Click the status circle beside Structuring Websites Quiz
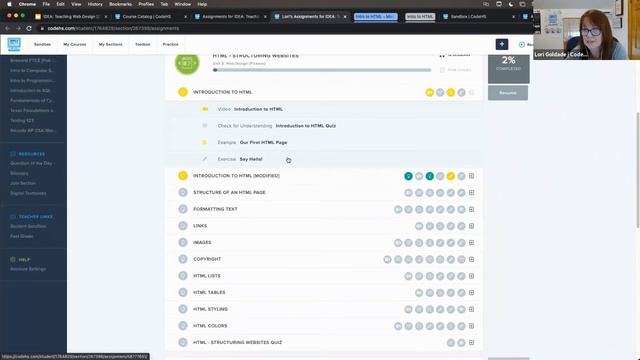Screen dimensions: 640x360 click(183, 342)
